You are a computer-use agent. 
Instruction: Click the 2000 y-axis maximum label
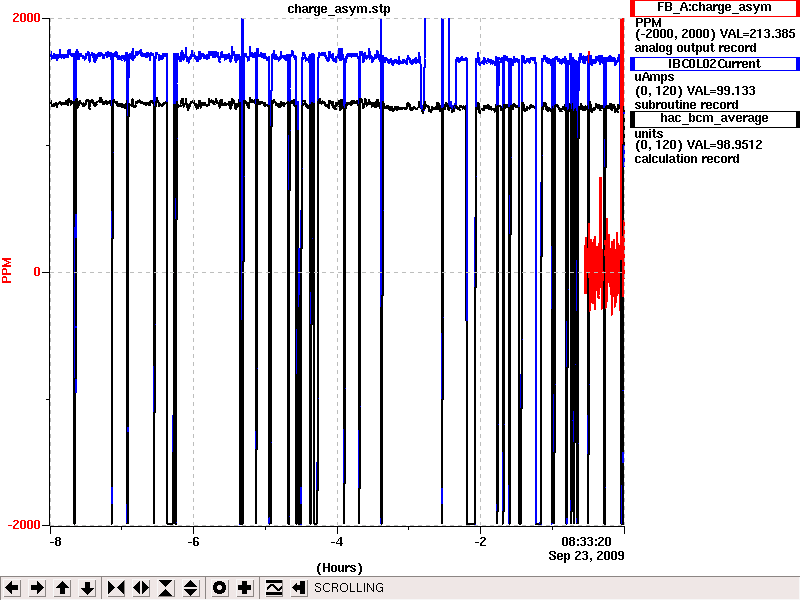pyautogui.click(x=26, y=18)
